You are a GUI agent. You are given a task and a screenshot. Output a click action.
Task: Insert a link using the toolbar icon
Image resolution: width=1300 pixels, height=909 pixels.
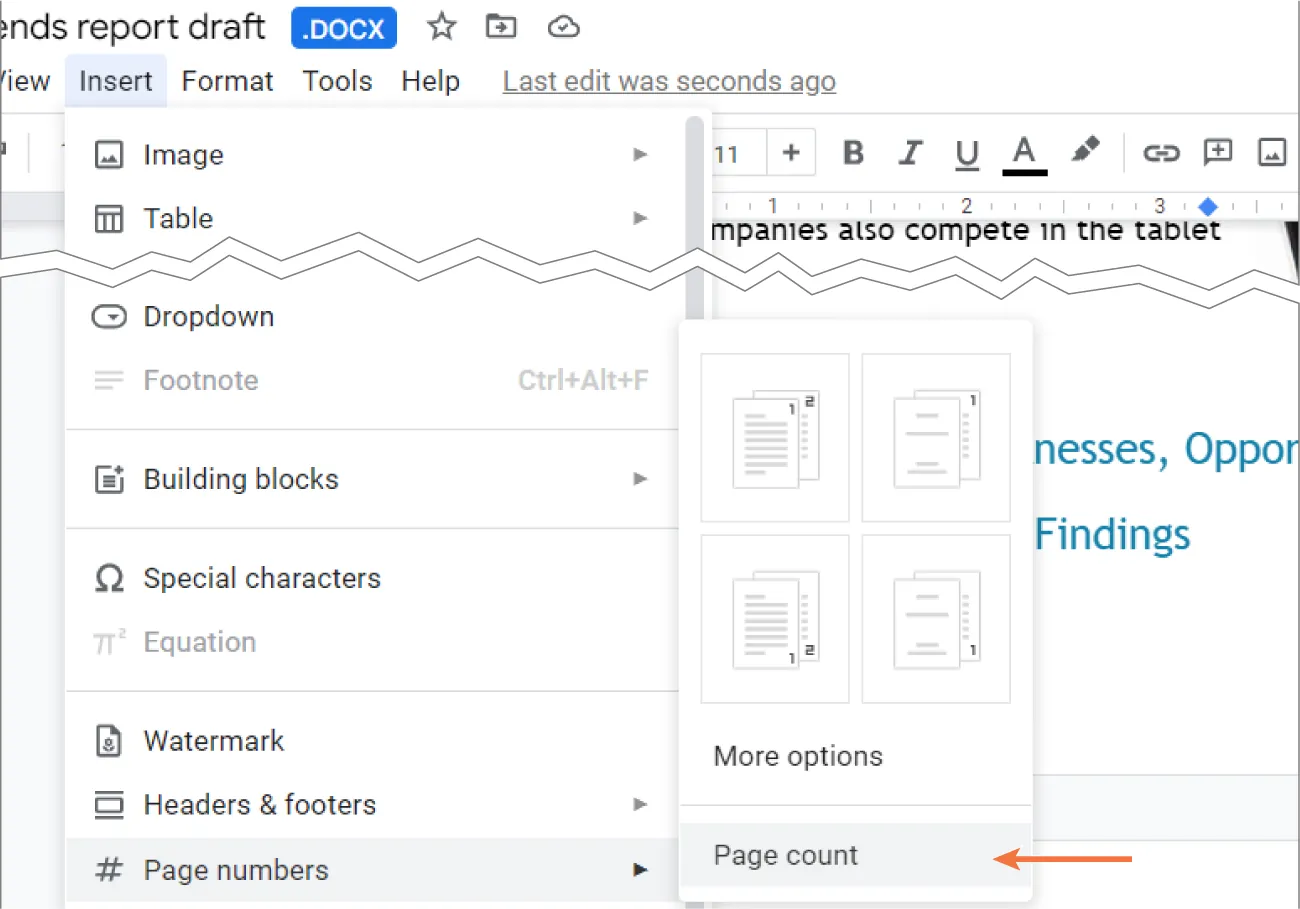click(x=1161, y=152)
